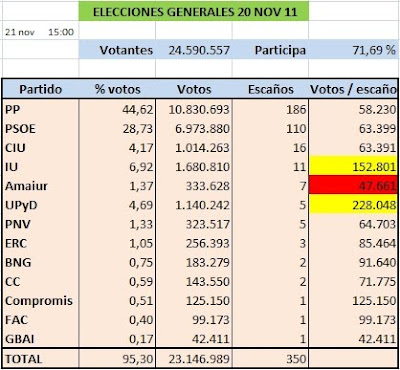Click the 21 nov date cell

(x=20, y=32)
